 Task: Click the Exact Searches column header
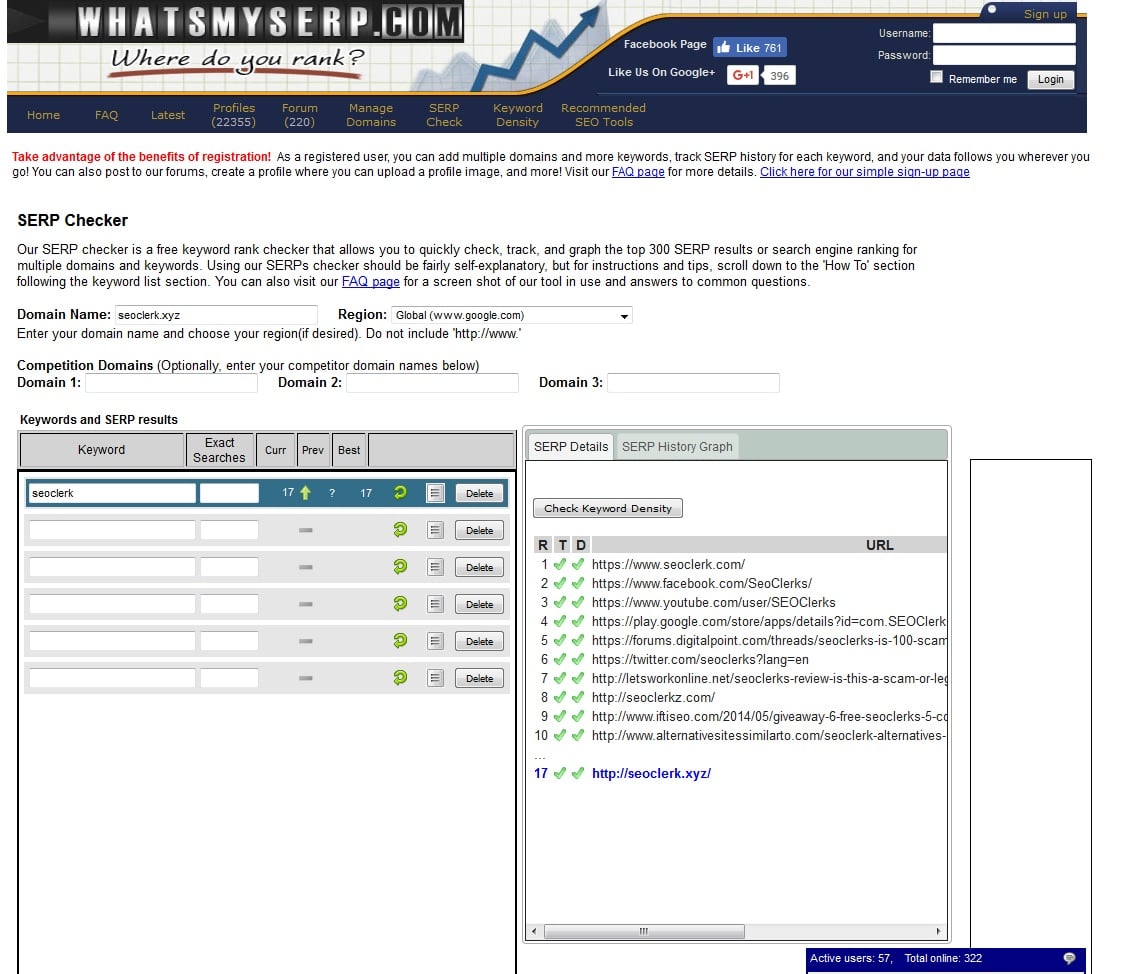pyautogui.click(x=219, y=450)
